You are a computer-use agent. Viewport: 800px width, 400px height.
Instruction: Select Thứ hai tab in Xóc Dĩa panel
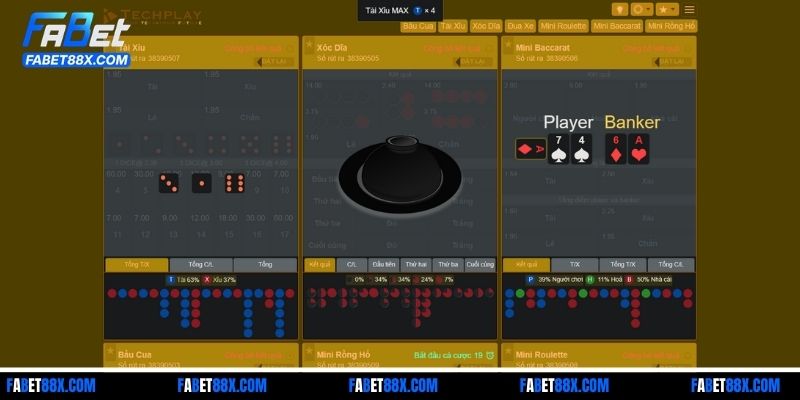(x=416, y=265)
